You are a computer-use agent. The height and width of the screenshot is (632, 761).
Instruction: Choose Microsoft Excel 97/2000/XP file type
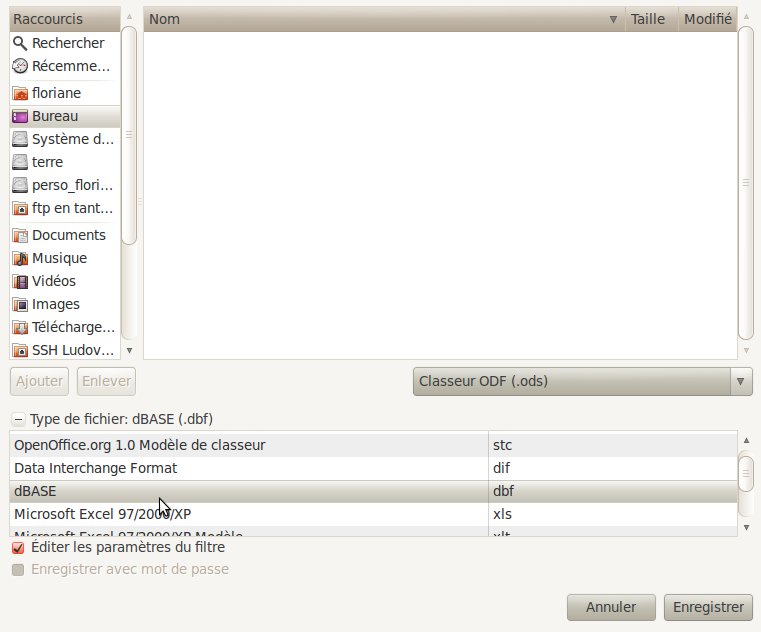249,514
